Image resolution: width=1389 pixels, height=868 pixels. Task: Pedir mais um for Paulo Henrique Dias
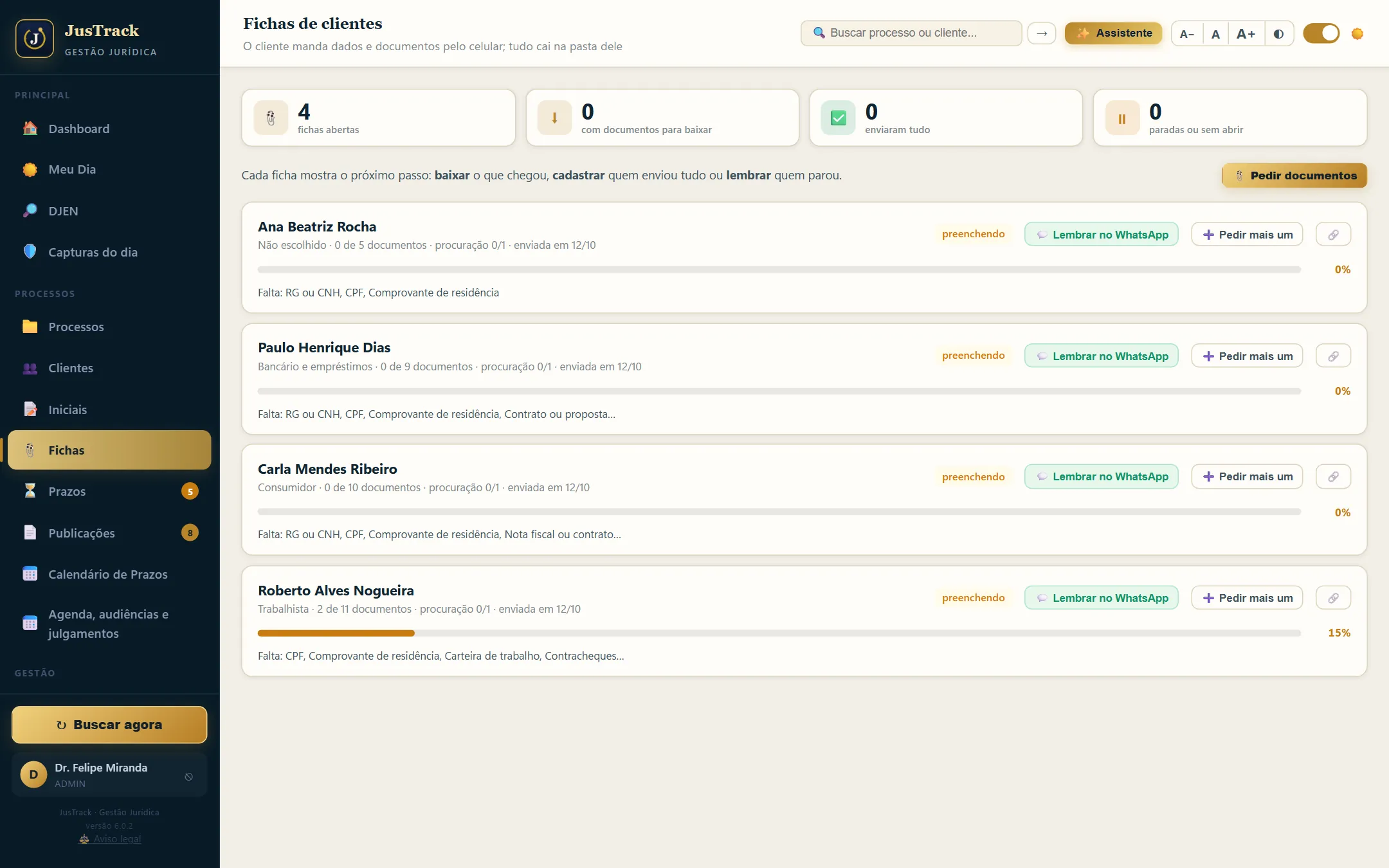1247,356
